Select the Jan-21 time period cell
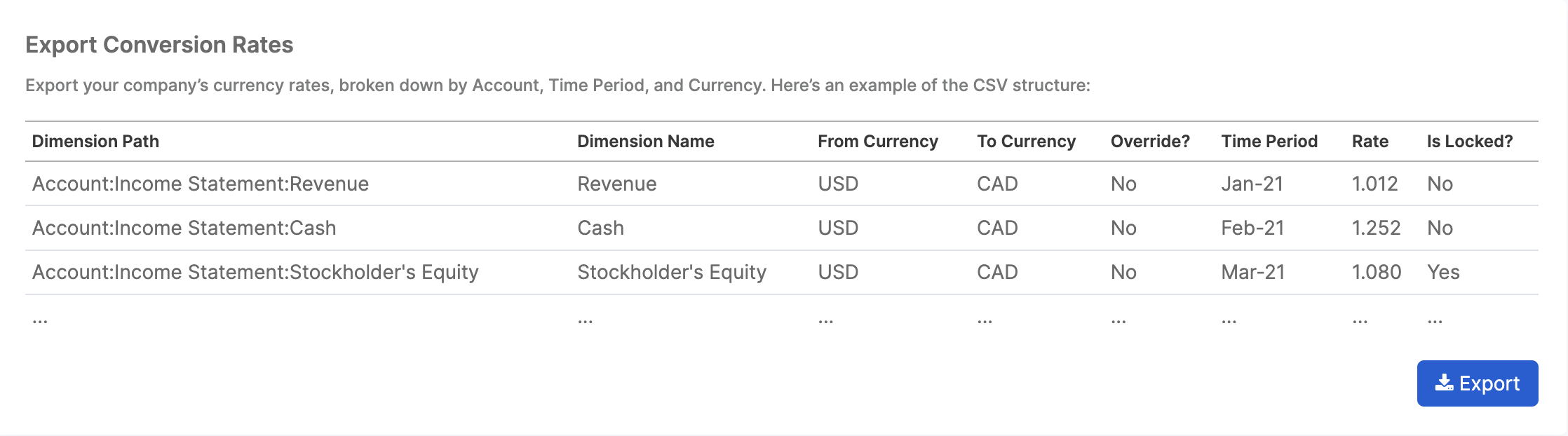This screenshot has height=436, width=1568. pyautogui.click(x=1252, y=184)
